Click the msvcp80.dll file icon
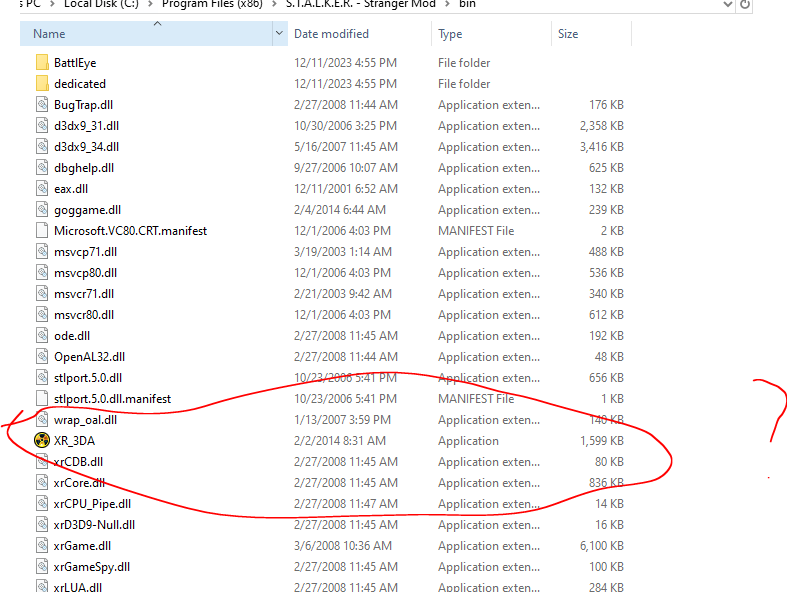The width and height of the screenshot is (787, 602). 43,273
